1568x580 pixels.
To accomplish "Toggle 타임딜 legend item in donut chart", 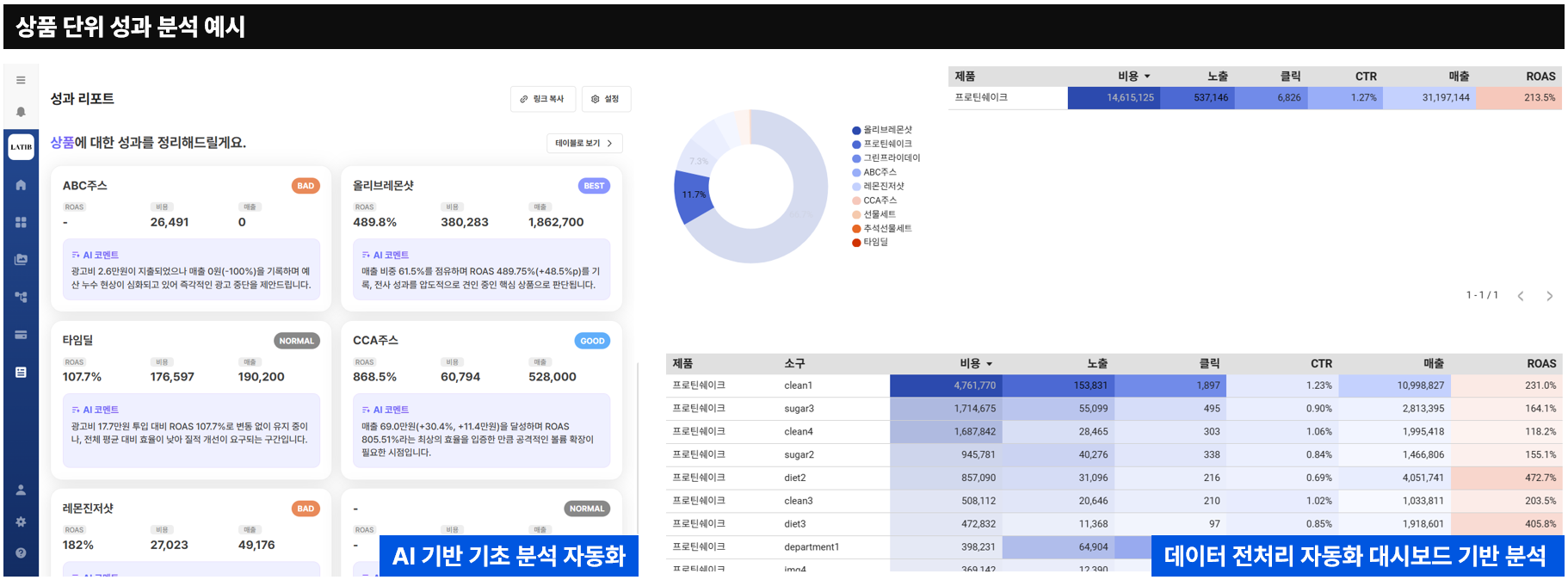I will (874, 243).
